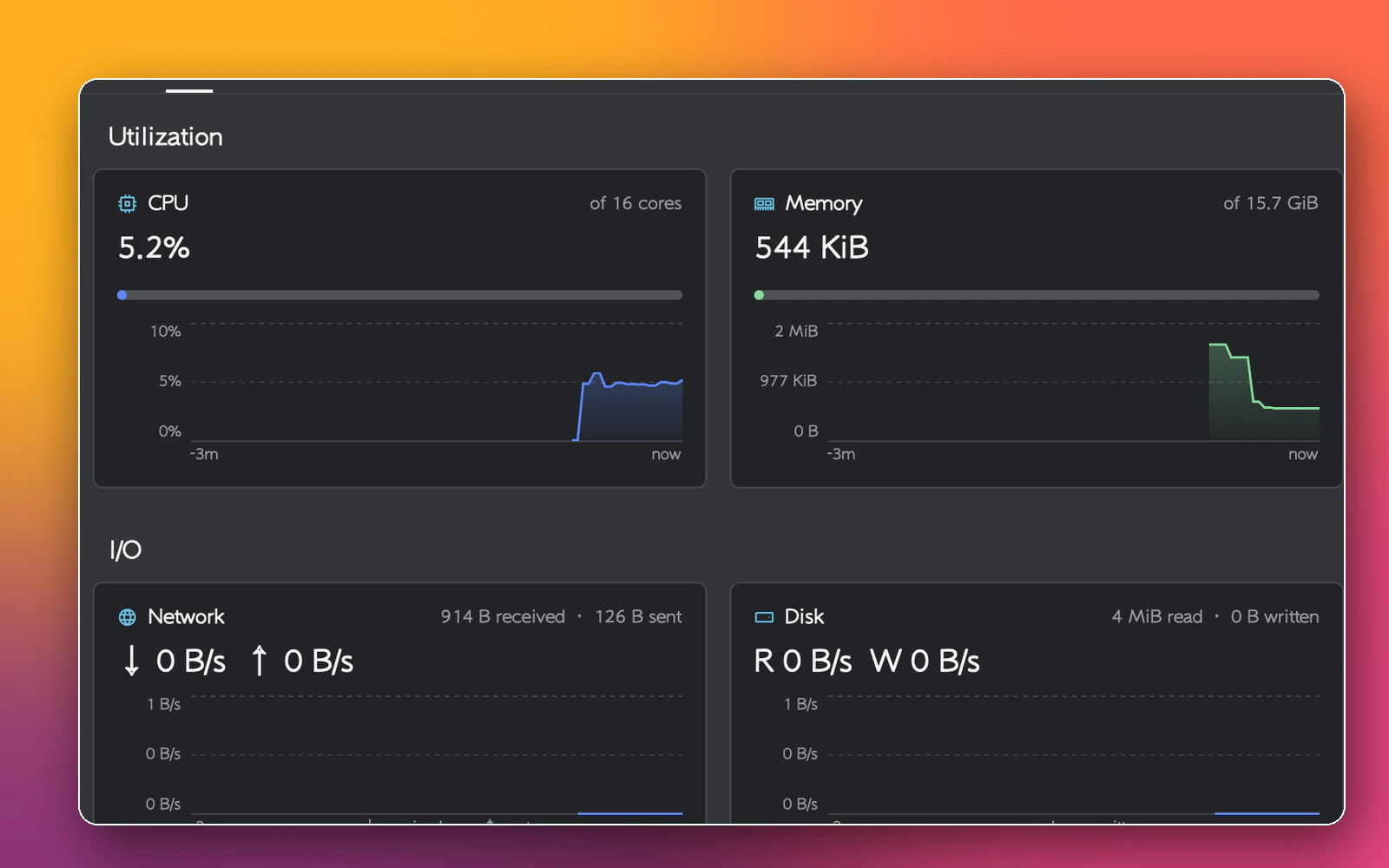Click the CPU card title
The width and height of the screenshot is (1389, 868).
168,203
